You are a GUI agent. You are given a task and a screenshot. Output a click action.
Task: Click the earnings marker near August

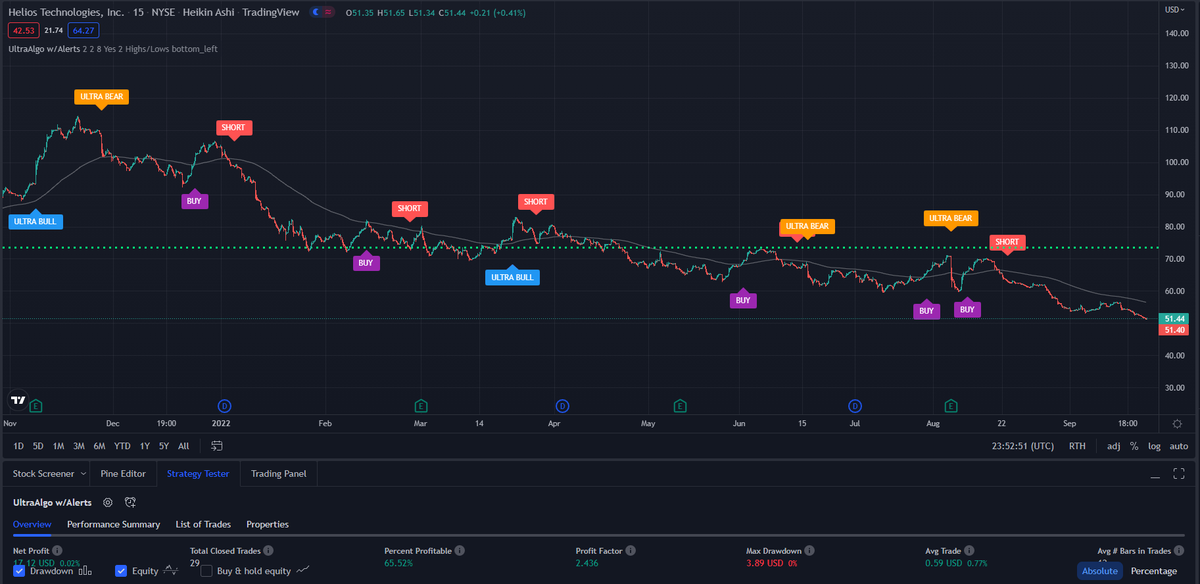[x=951, y=406]
